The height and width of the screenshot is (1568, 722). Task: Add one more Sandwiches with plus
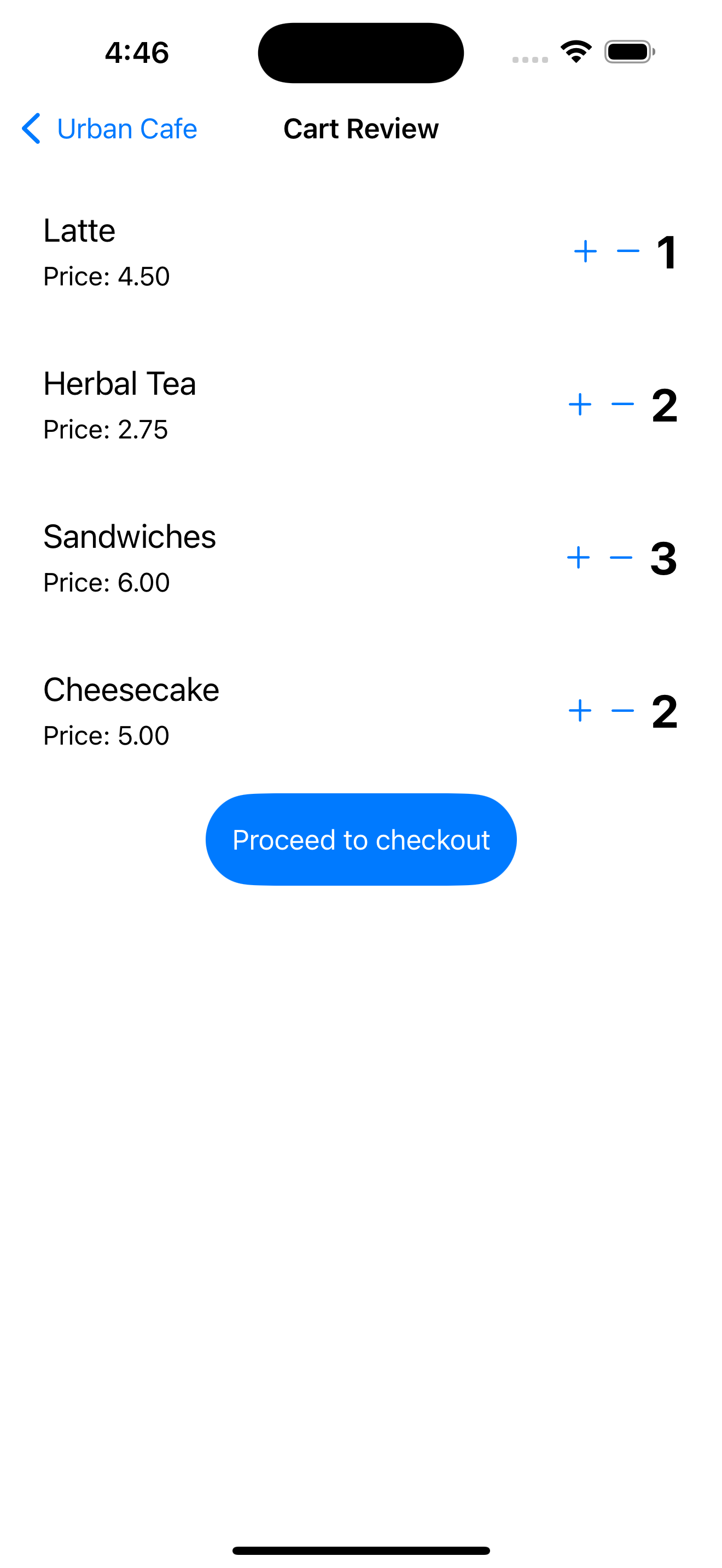point(578,558)
